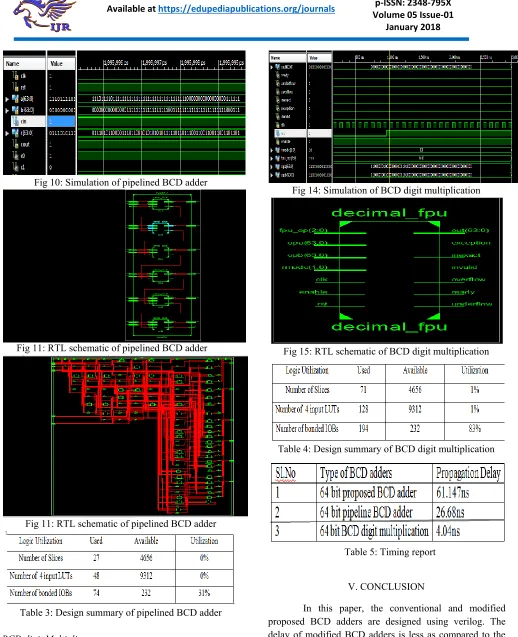
Task: Expand the out[63:0] bus in Fig 14
Action: coord(271,67)
